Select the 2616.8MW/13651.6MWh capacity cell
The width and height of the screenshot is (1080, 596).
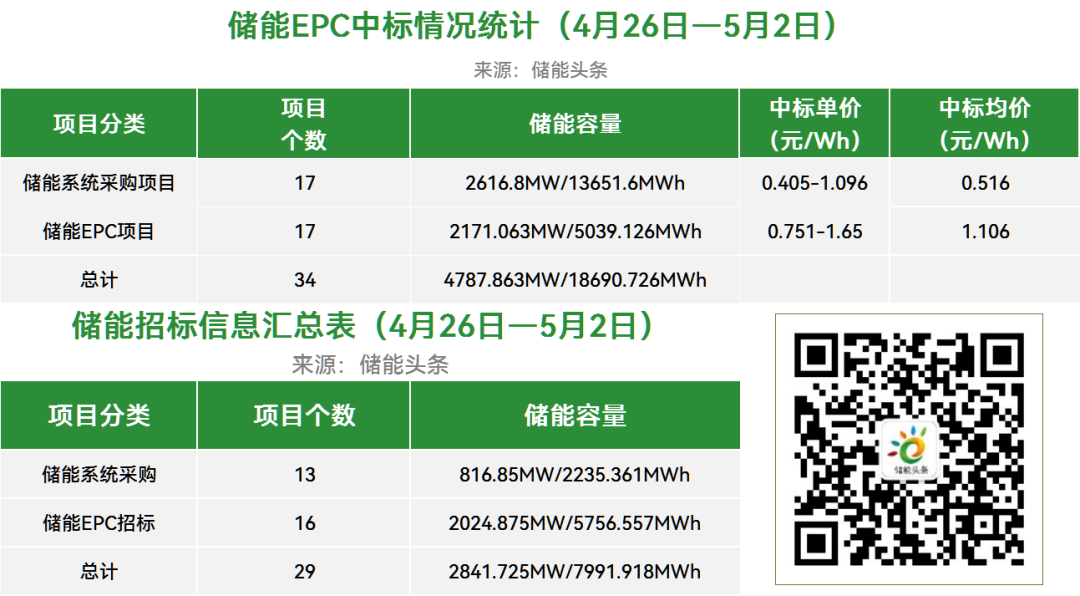click(x=575, y=183)
